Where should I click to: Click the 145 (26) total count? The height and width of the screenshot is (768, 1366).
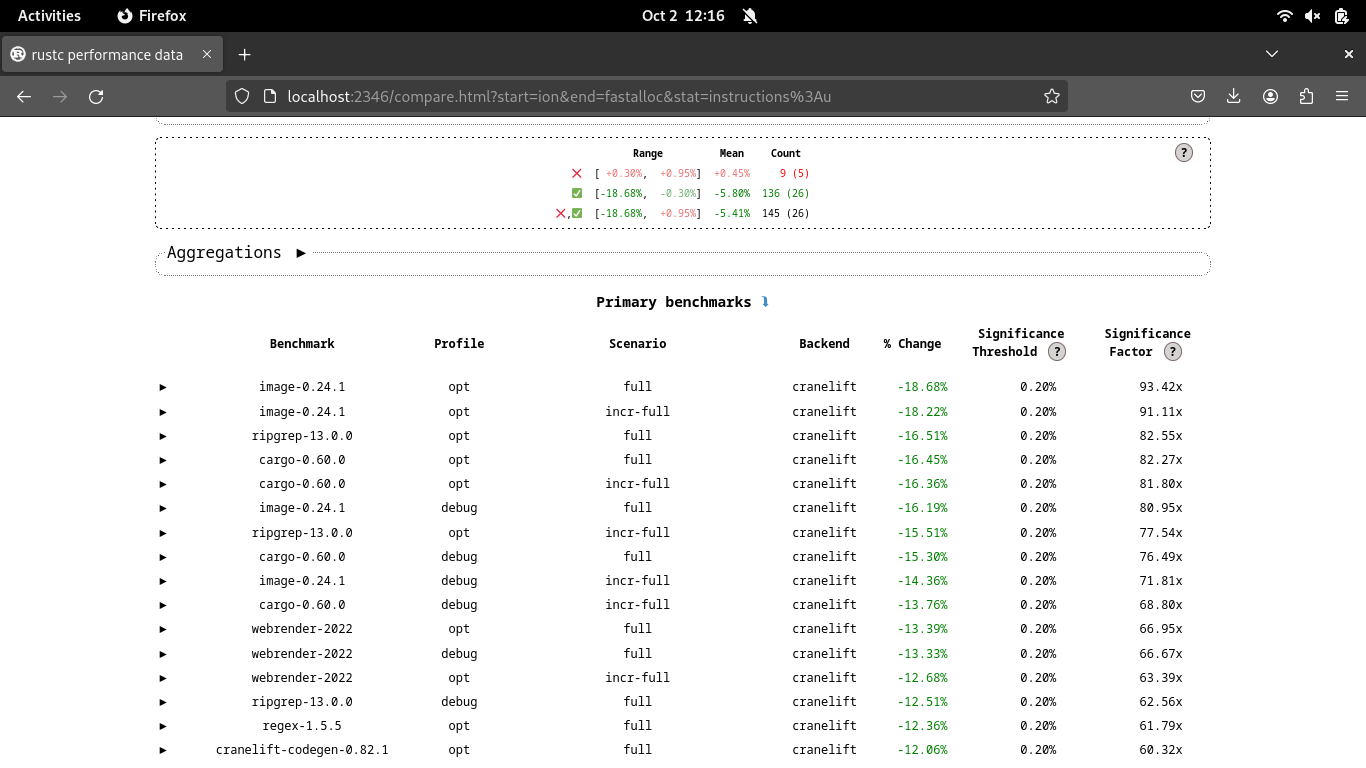click(785, 214)
